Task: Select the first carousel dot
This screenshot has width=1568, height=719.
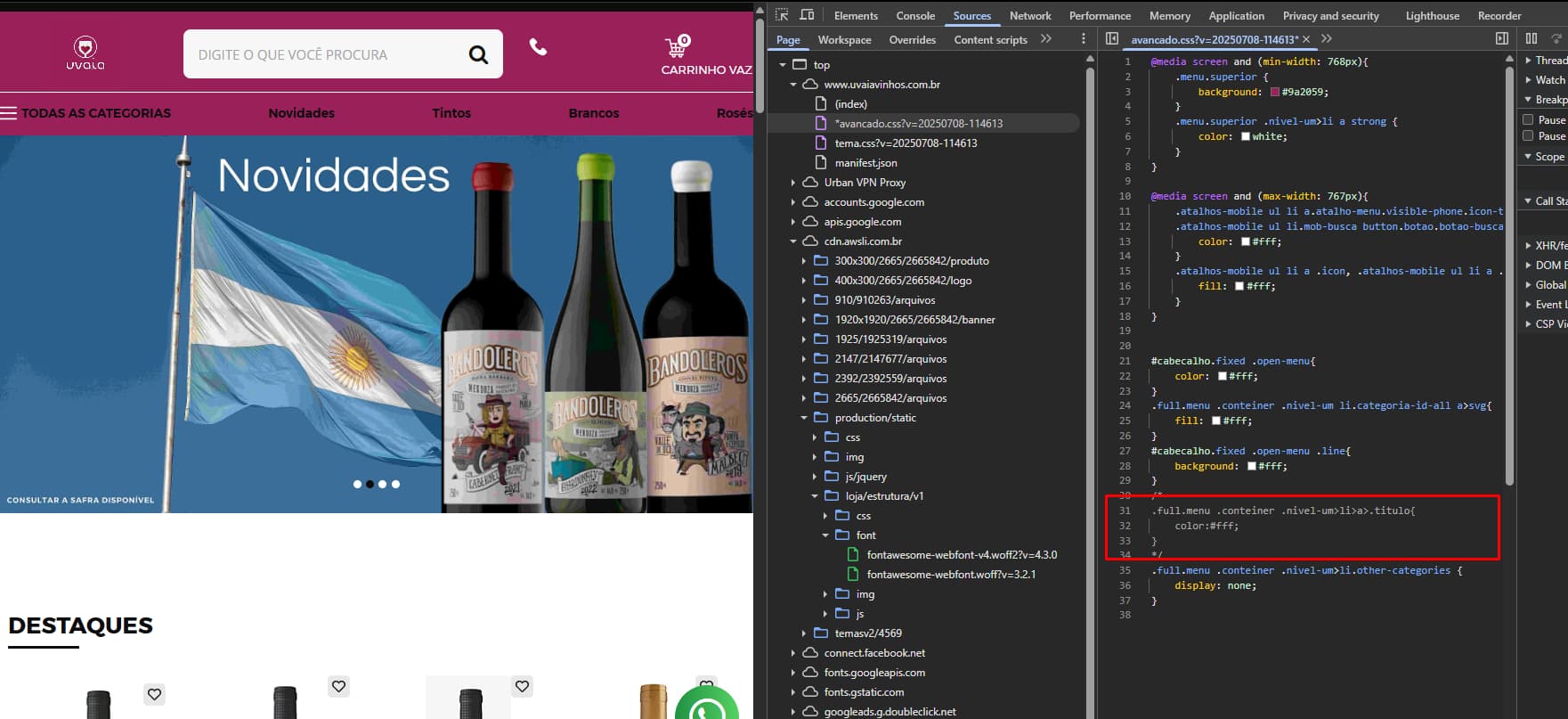Action: tap(358, 485)
